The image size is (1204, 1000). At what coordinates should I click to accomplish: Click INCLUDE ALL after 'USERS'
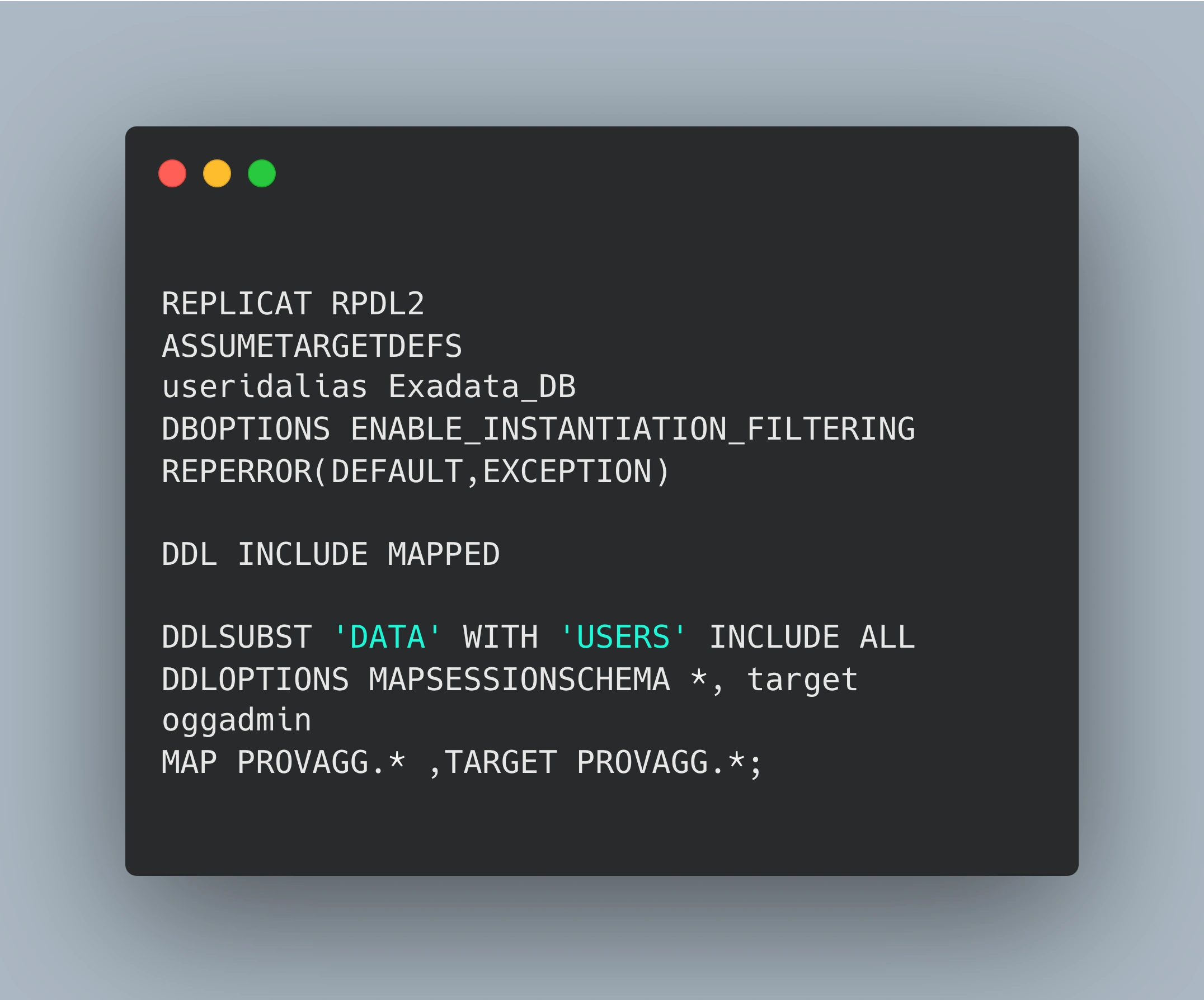click(x=812, y=636)
